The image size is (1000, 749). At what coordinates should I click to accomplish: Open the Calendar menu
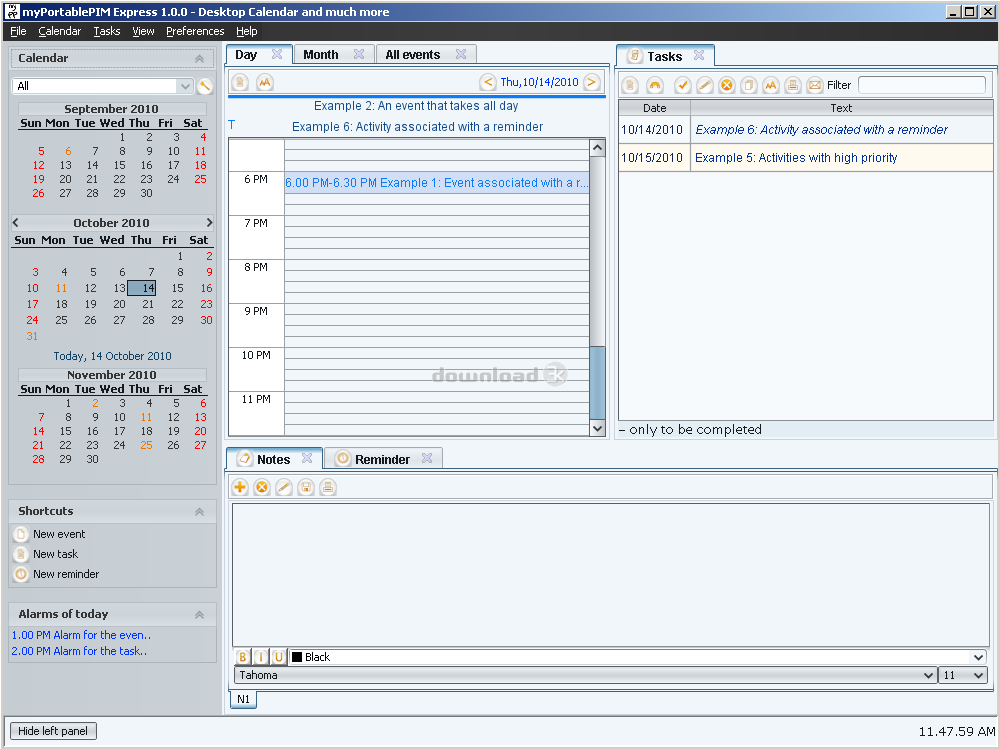click(59, 31)
